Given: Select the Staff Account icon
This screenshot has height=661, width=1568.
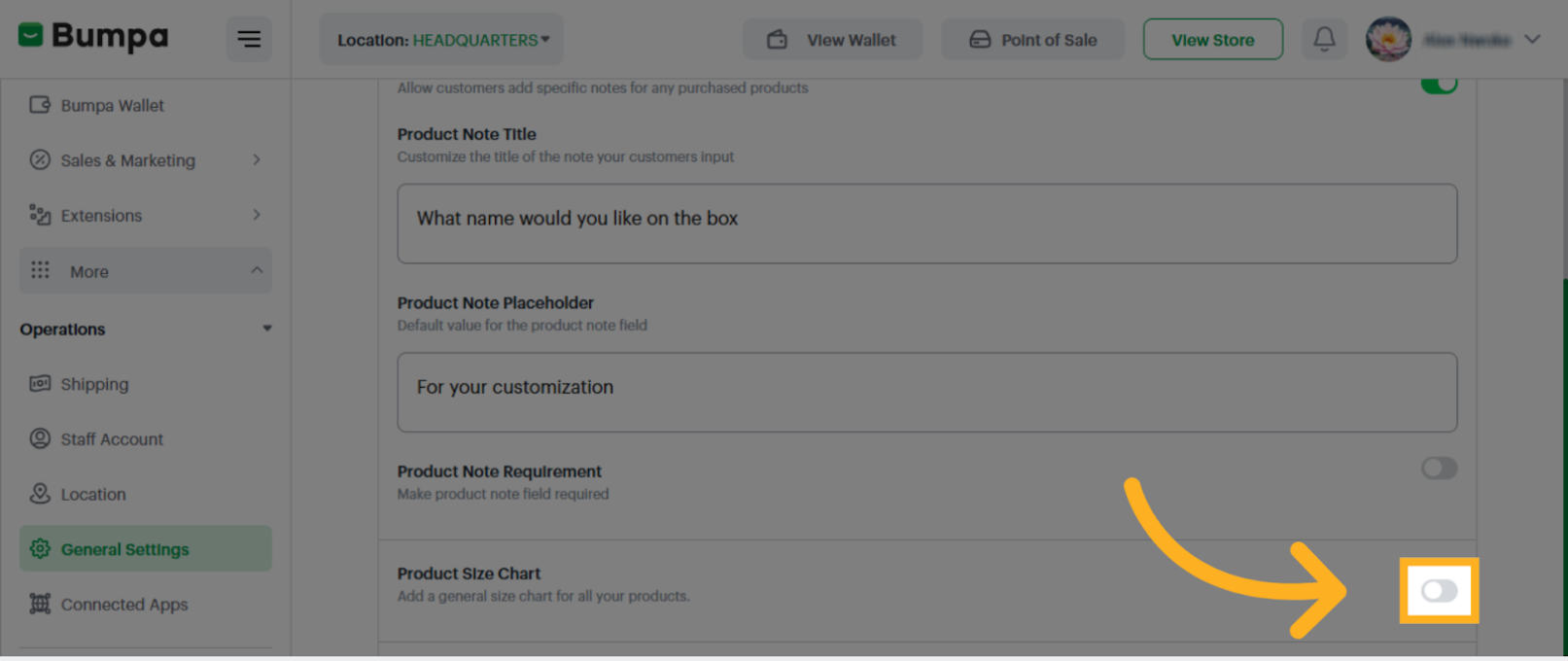Looking at the screenshot, I should coord(40,438).
